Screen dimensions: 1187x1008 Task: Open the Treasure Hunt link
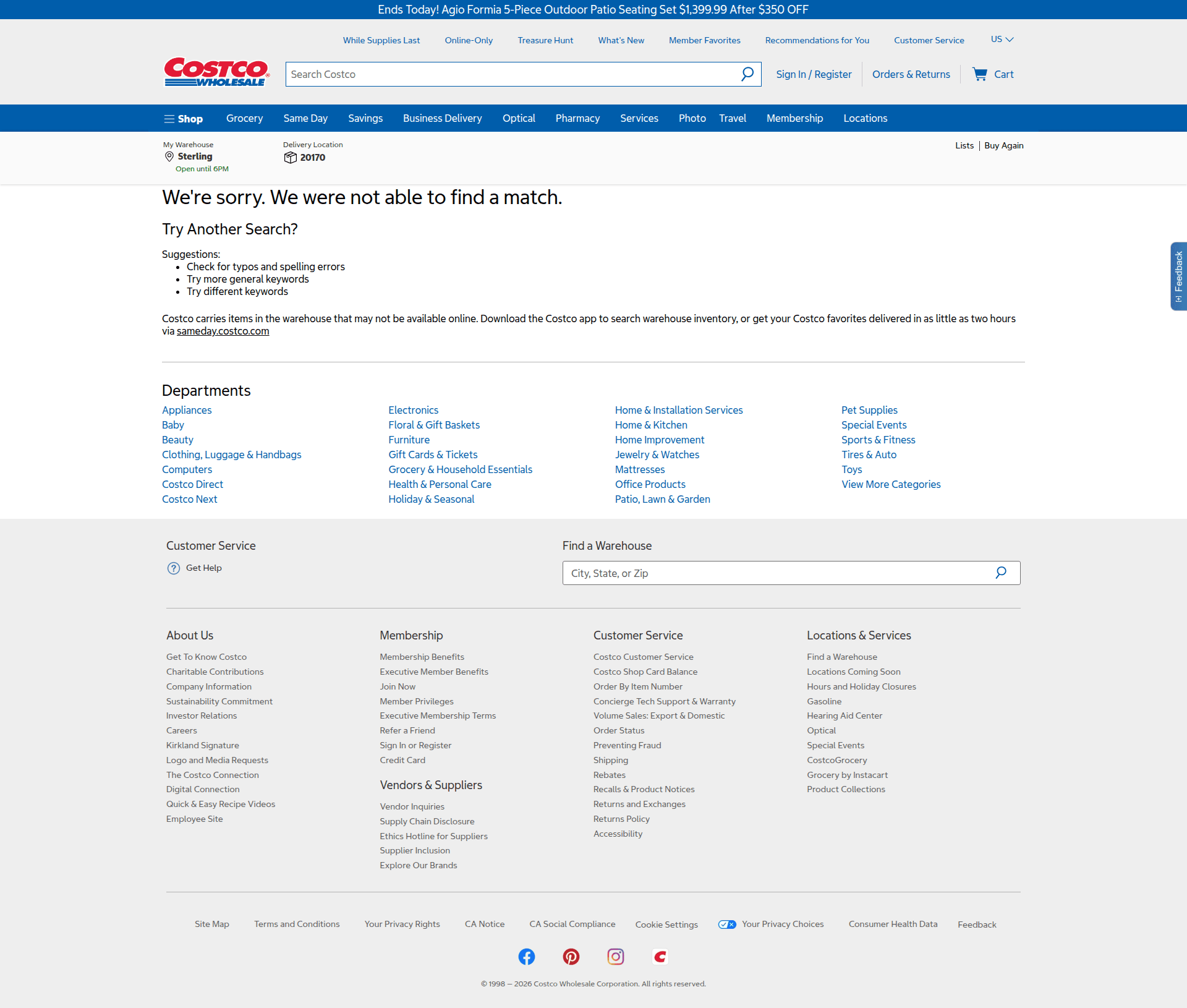(x=545, y=40)
